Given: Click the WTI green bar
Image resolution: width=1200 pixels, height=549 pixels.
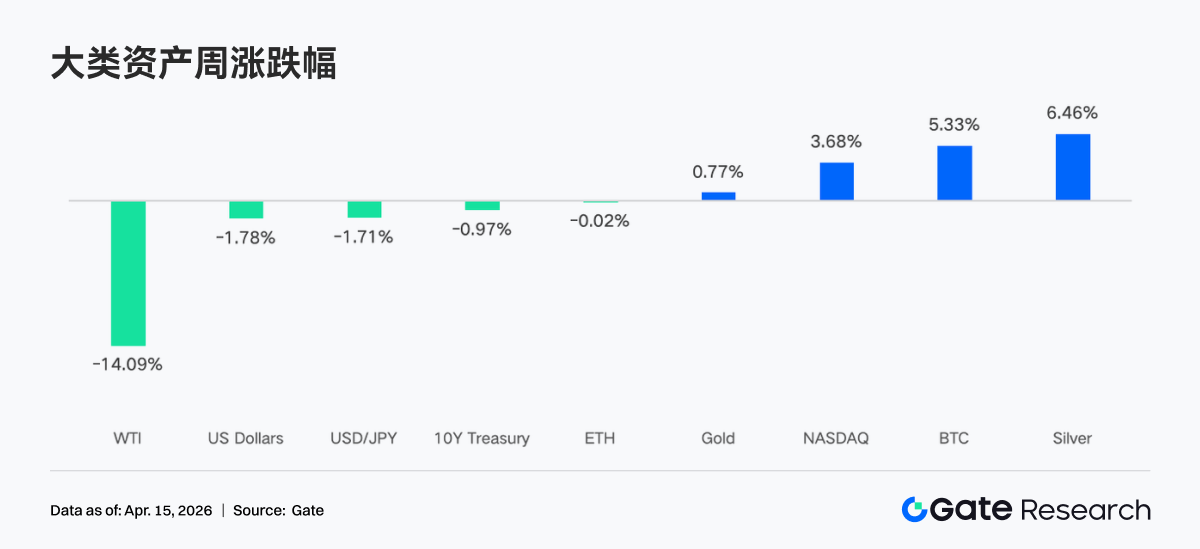Looking at the screenshot, I should tap(128, 273).
